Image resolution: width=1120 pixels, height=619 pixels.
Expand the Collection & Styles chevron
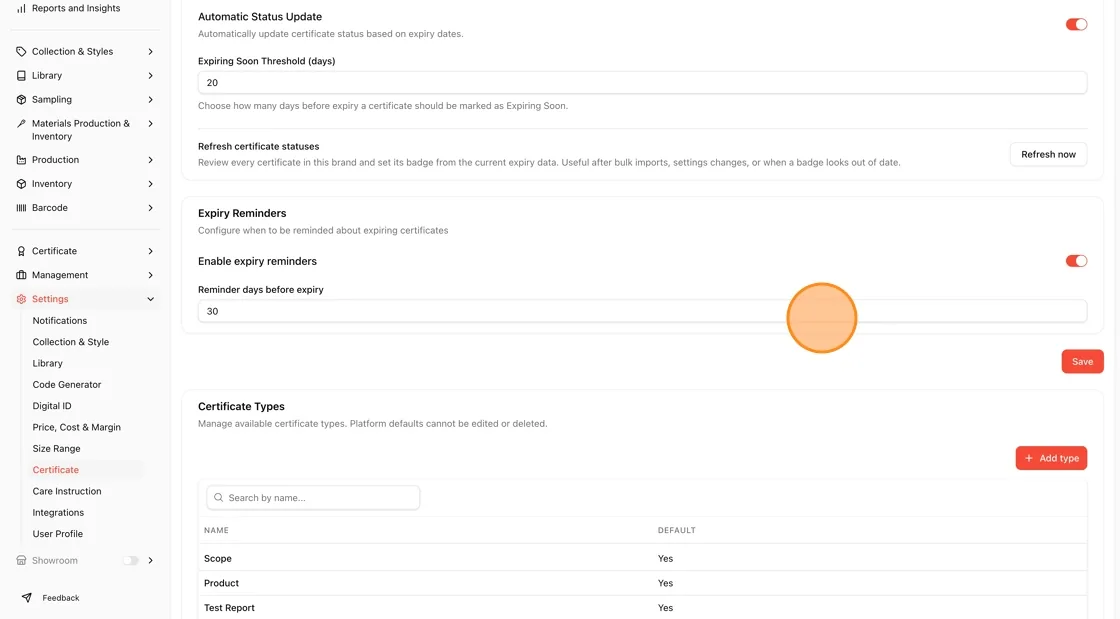click(150, 51)
